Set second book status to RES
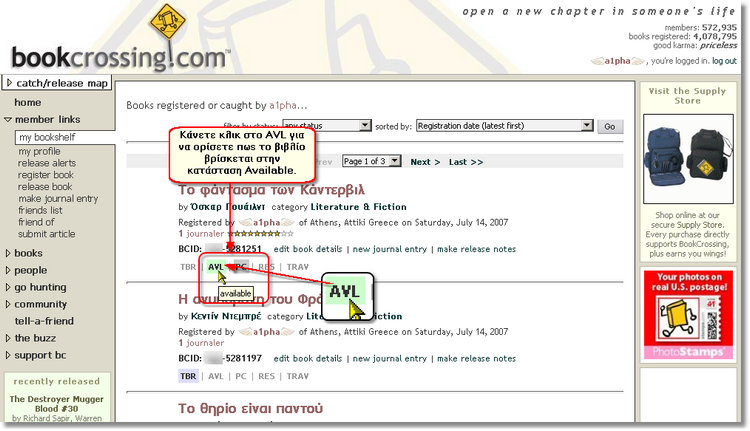 [x=266, y=377]
